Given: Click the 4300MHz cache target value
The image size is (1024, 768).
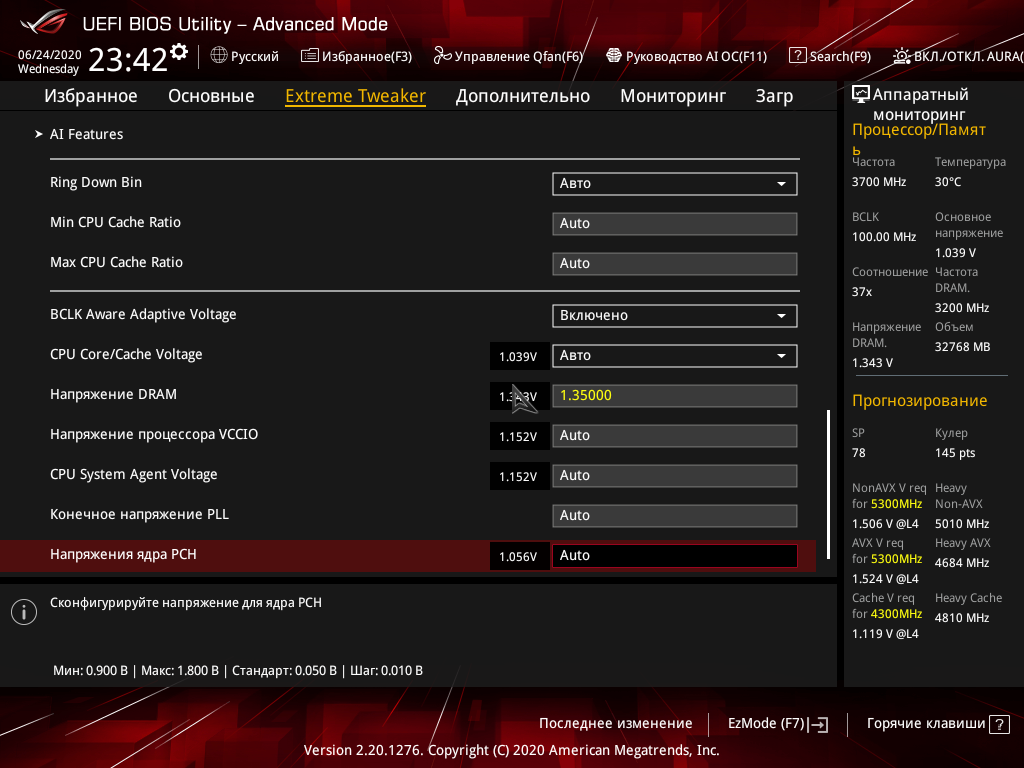Looking at the screenshot, I should tap(897, 614).
